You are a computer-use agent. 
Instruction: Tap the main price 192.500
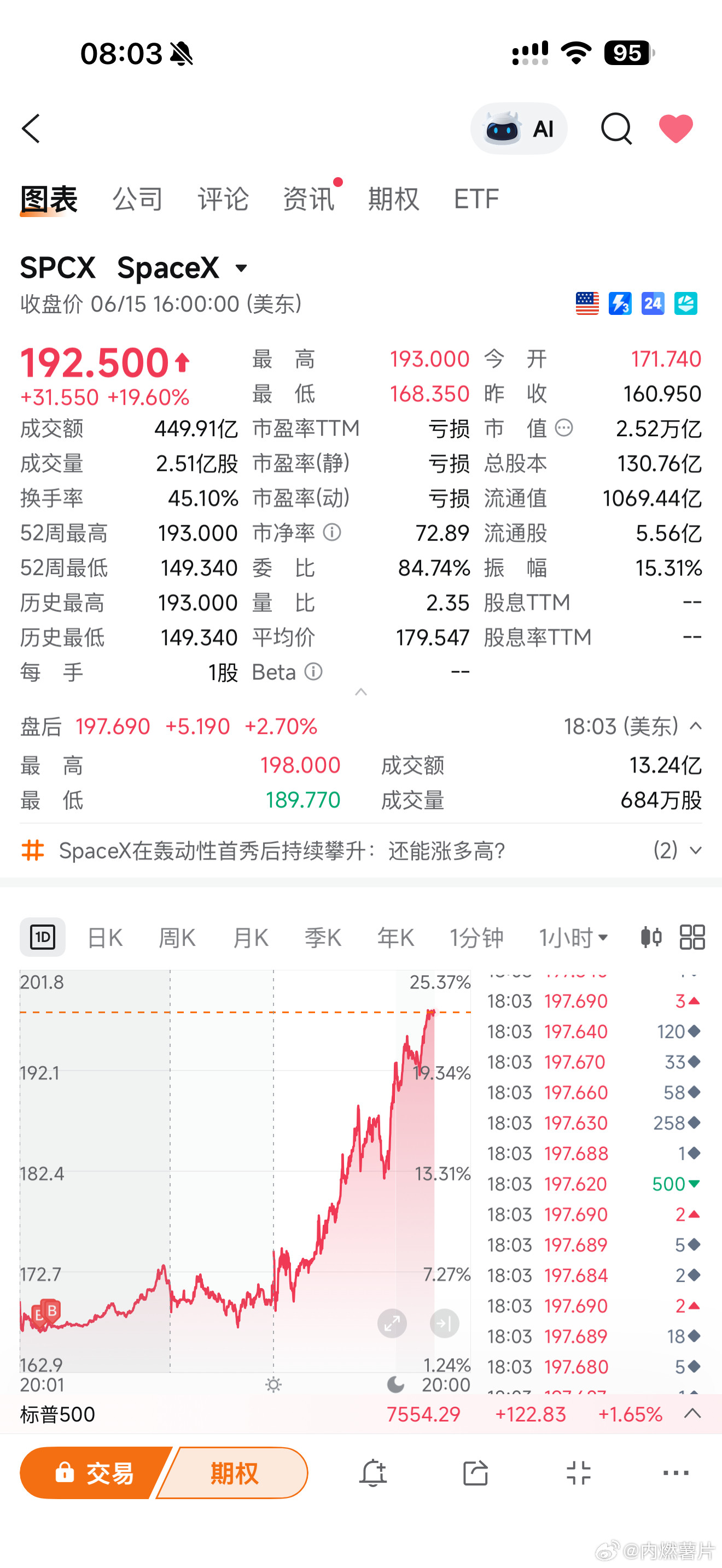(x=95, y=362)
